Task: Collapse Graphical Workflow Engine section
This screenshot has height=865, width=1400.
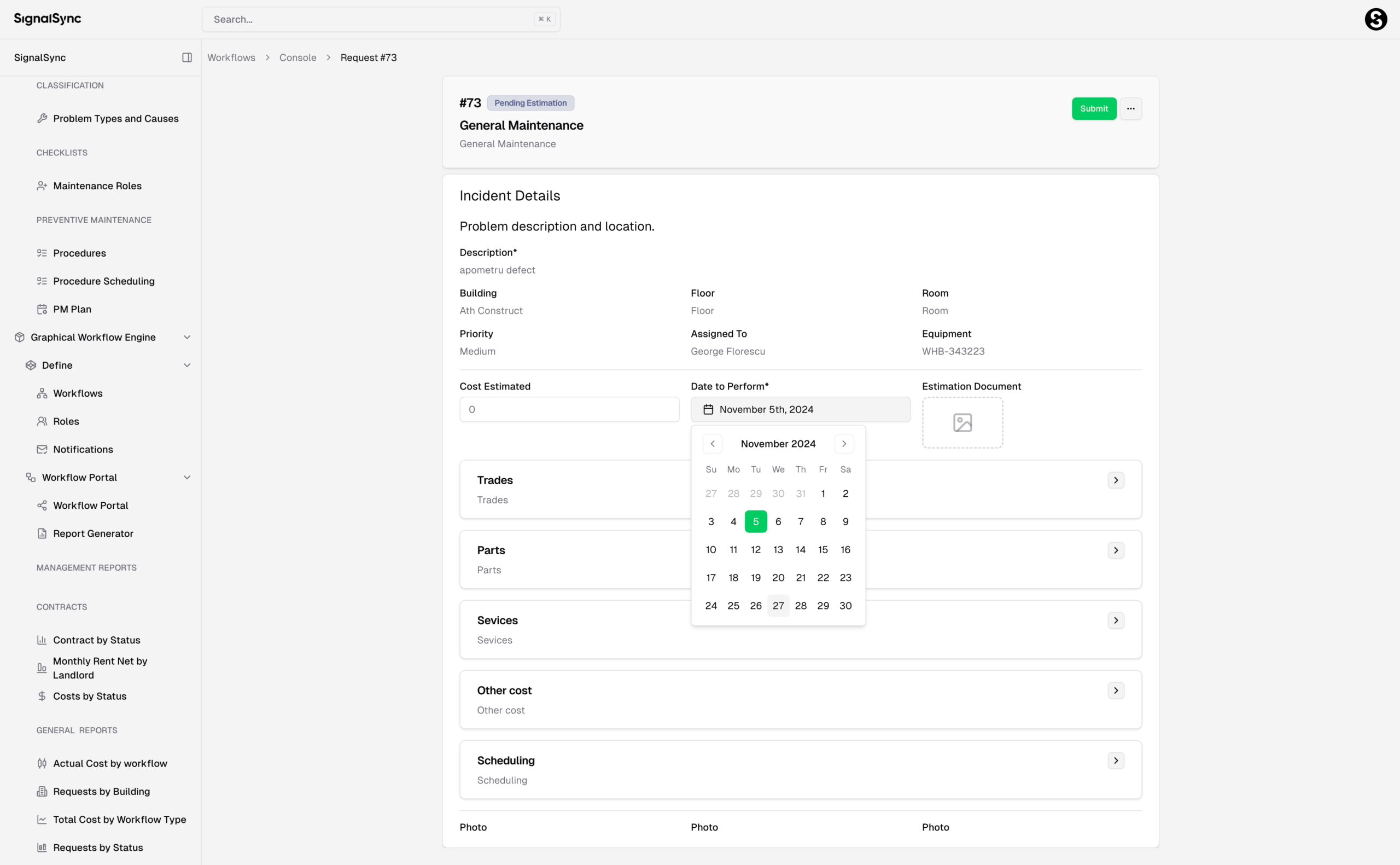Action: pyautogui.click(x=187, y=337)
